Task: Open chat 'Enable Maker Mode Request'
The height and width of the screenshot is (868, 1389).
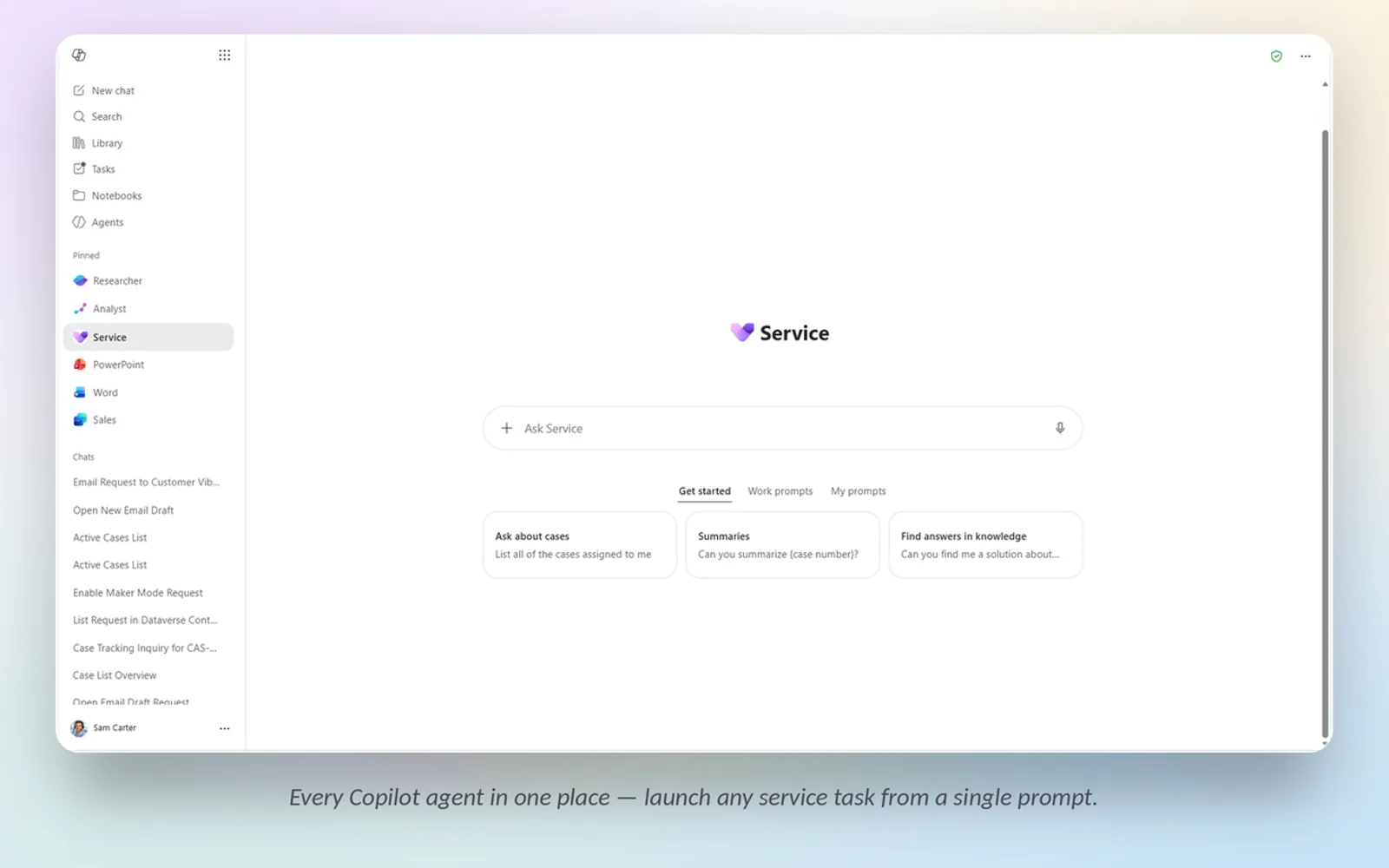Action: (x=138, y=593)
